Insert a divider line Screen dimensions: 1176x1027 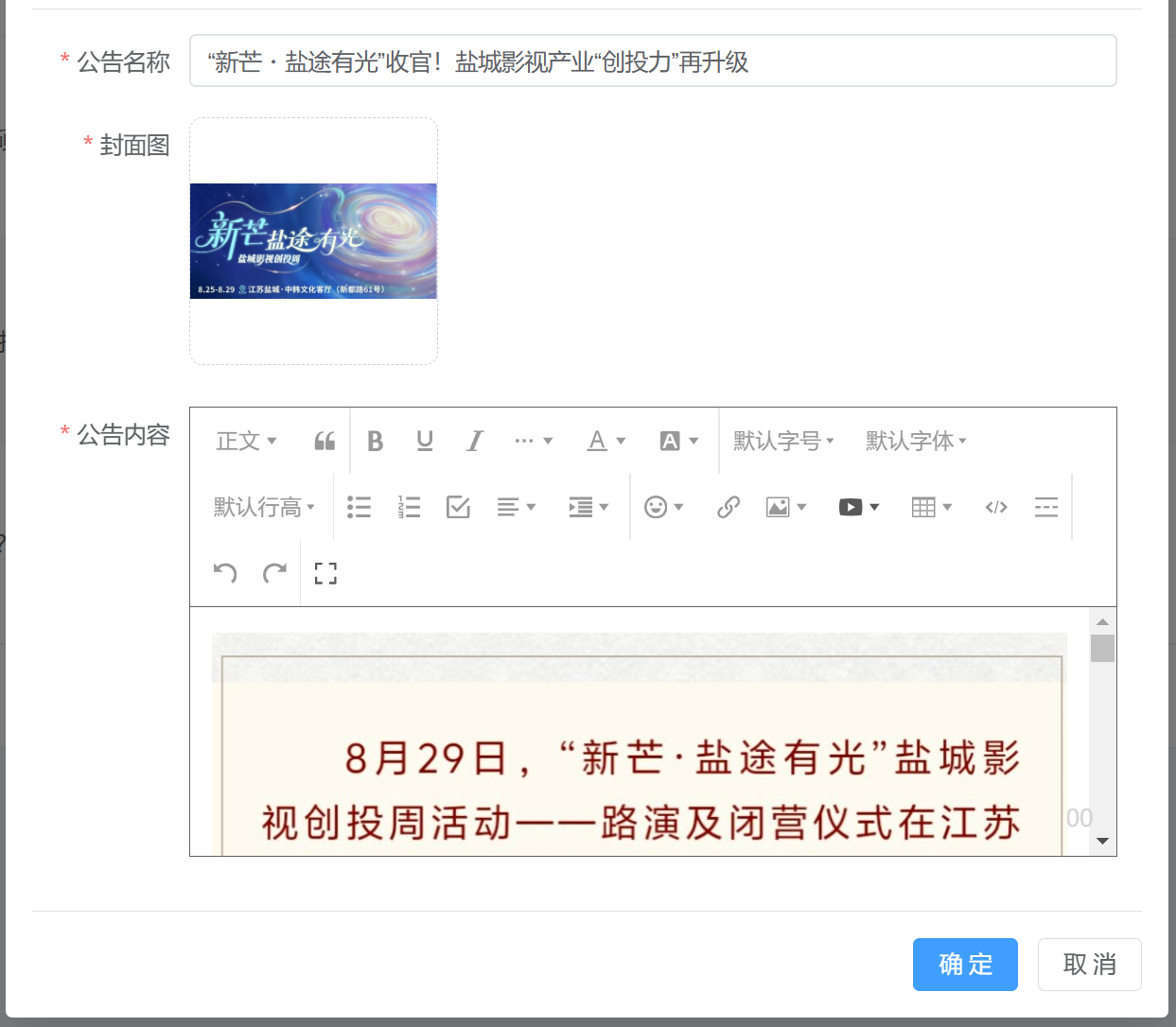tap(1045, 507)
